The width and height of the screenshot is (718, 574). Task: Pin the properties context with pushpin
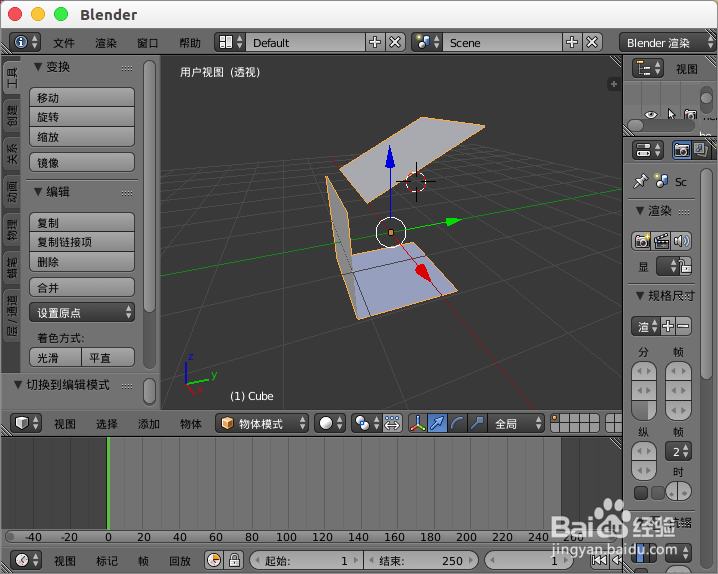[641, 181]
